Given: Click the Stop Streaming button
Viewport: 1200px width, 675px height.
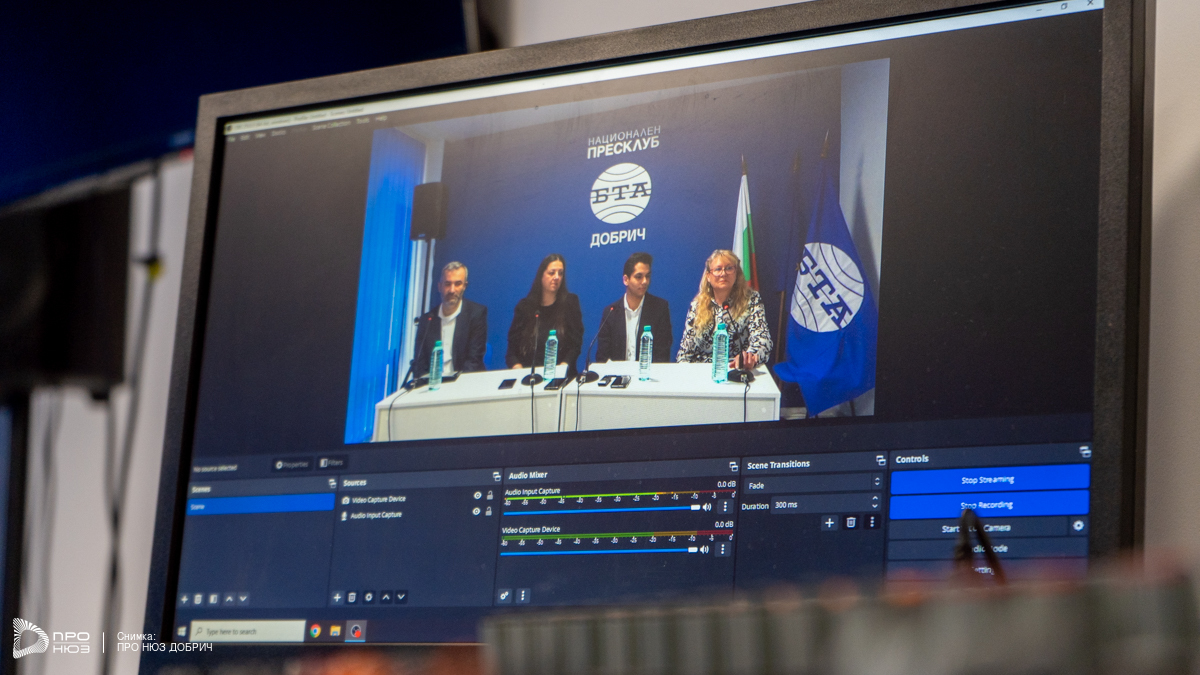Looking at the screenshot, I should pyautogui.click(x=988, y=480).
